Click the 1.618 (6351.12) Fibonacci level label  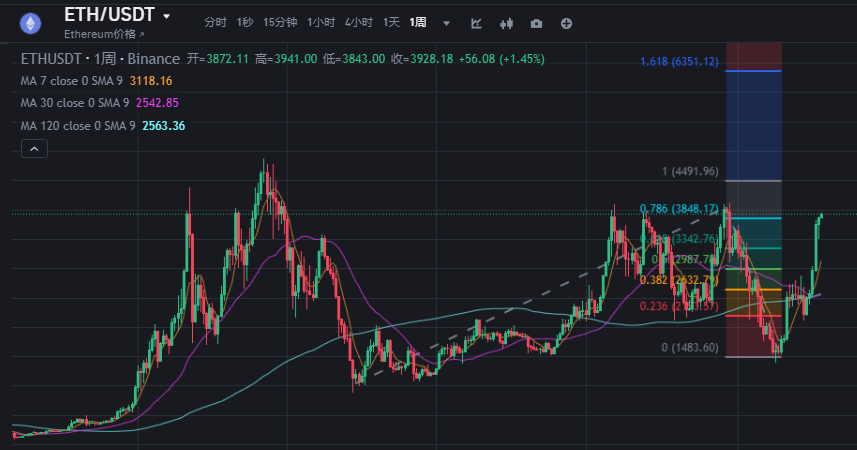coord(679,62)
